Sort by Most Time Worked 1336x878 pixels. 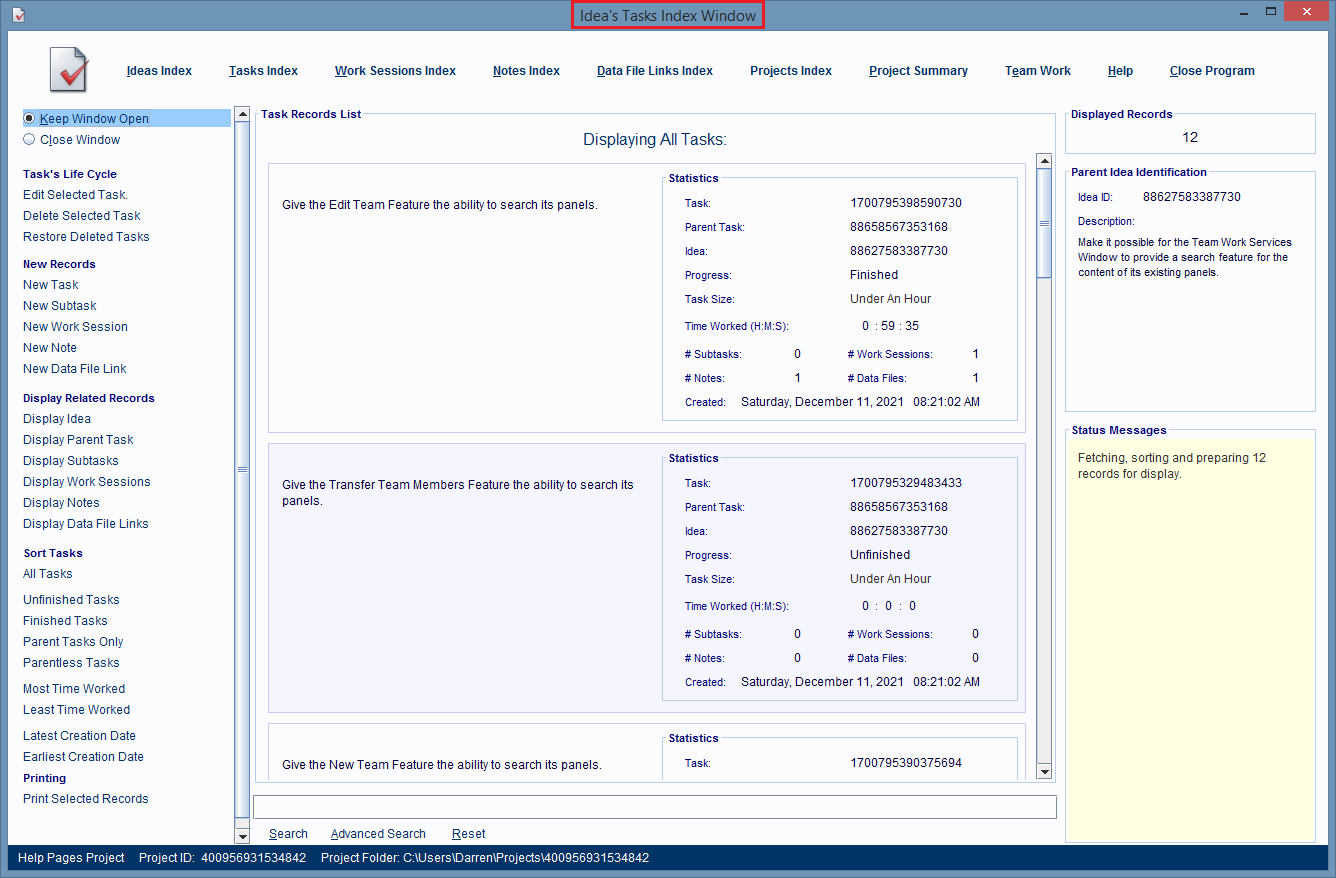(74, 689)
